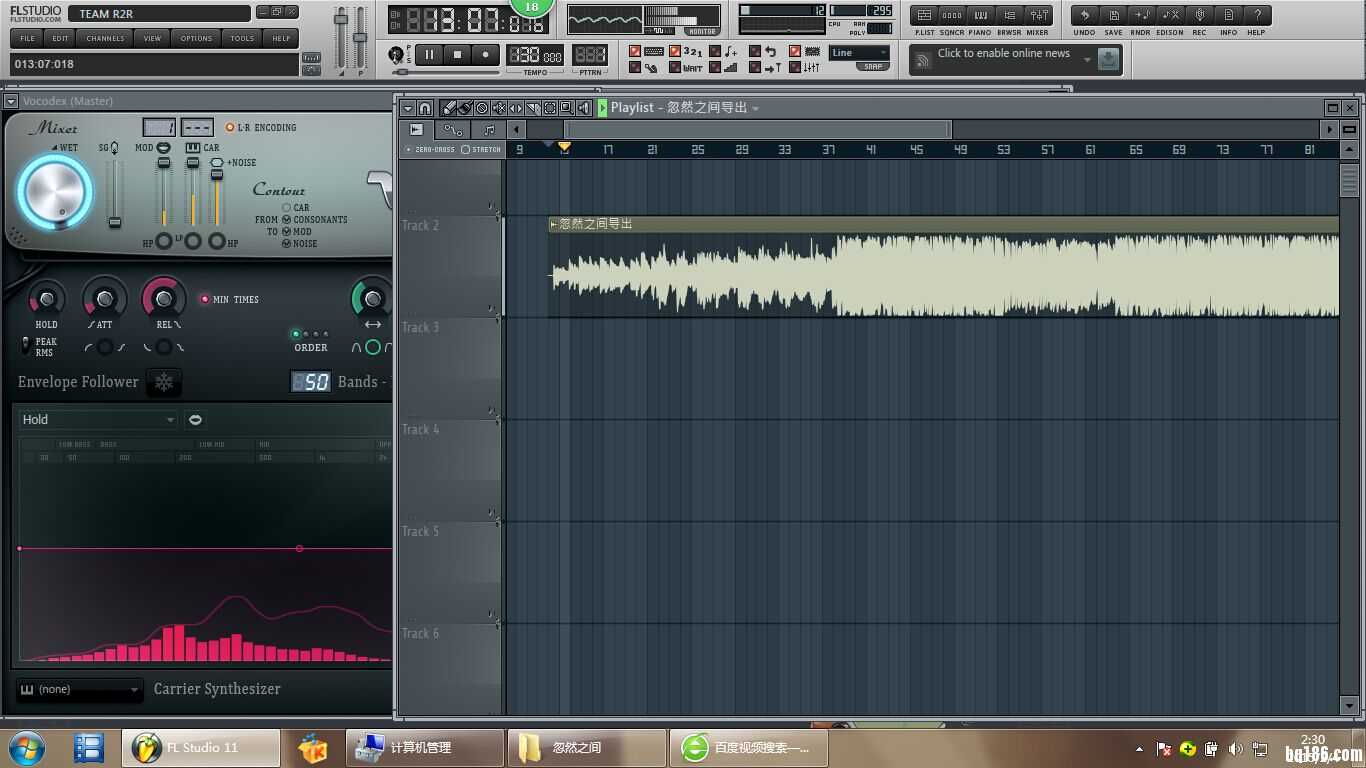Open the step sequencer SQNCR icon

[x=952, y=15]
